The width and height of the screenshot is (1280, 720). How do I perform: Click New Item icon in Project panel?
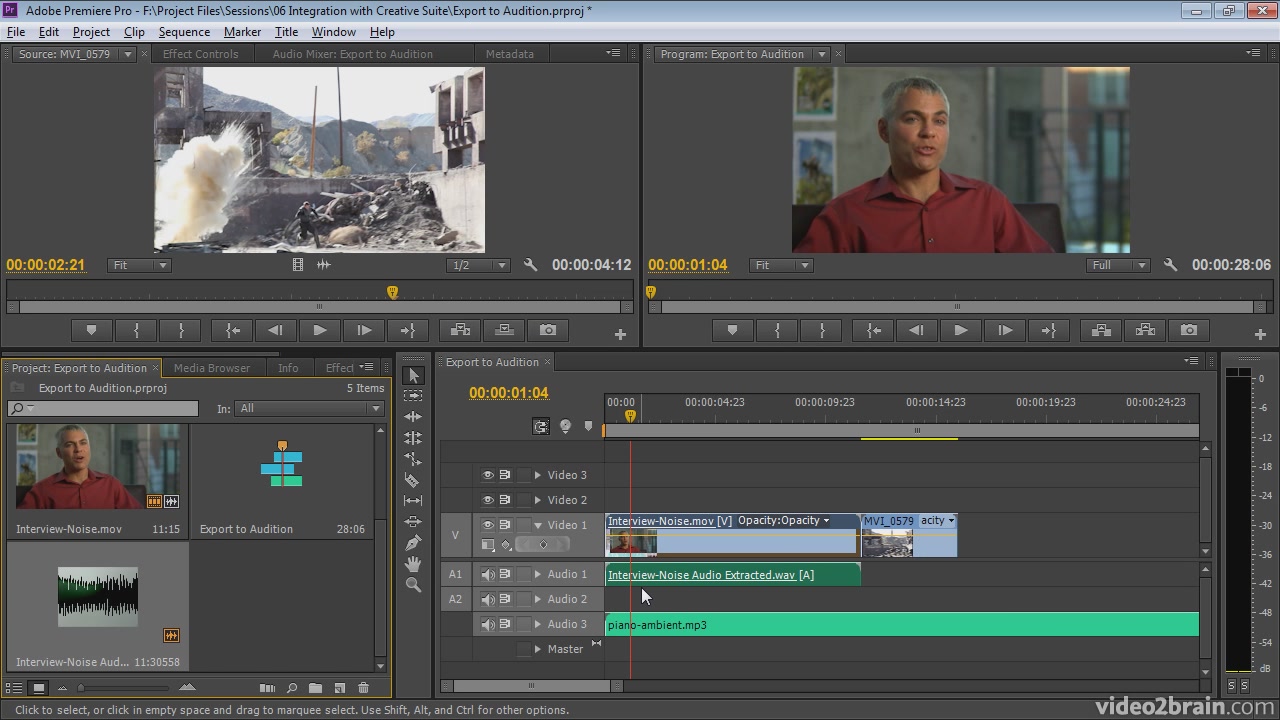click(339, 688)
